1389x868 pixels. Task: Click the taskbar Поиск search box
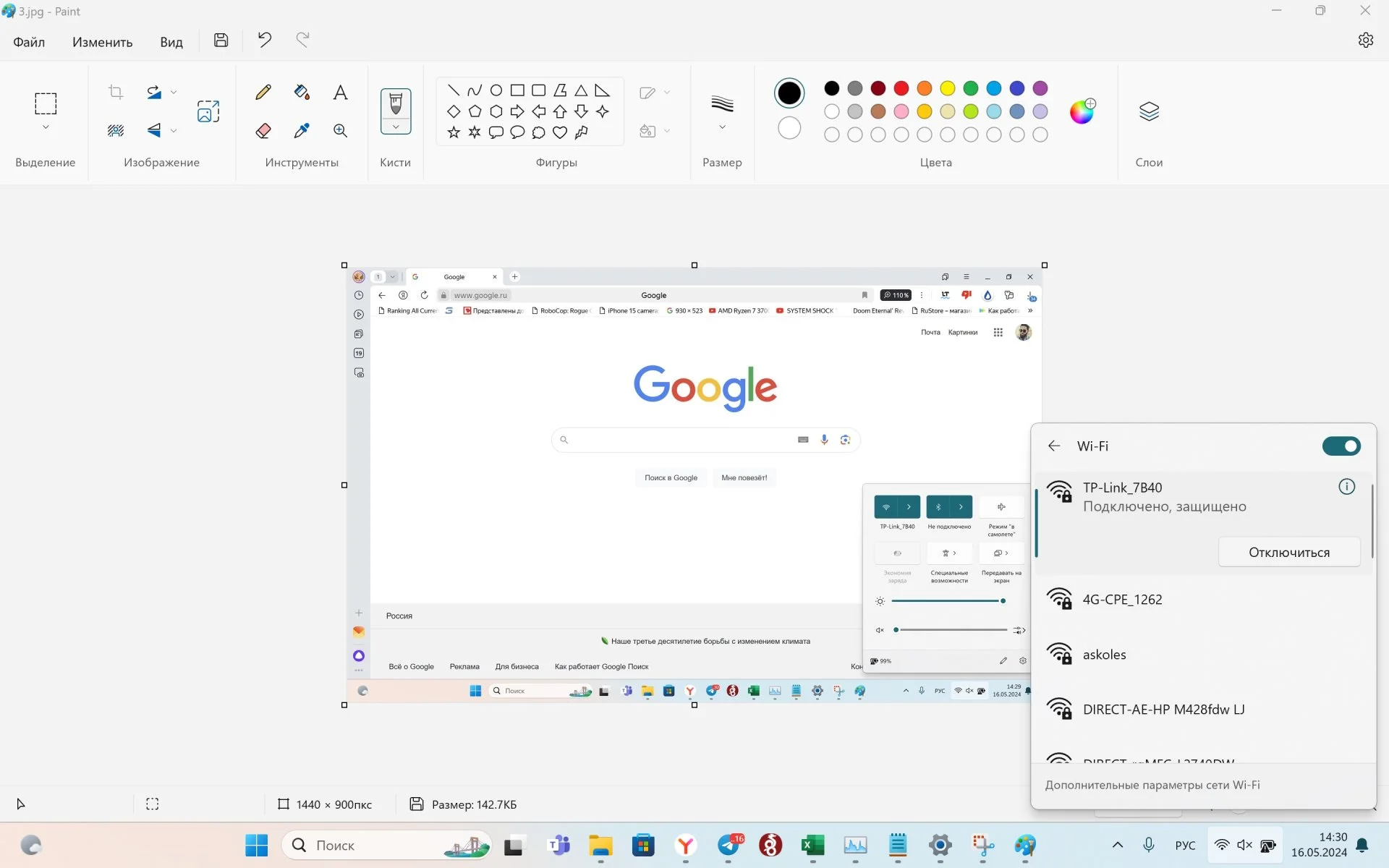point(386,845)
